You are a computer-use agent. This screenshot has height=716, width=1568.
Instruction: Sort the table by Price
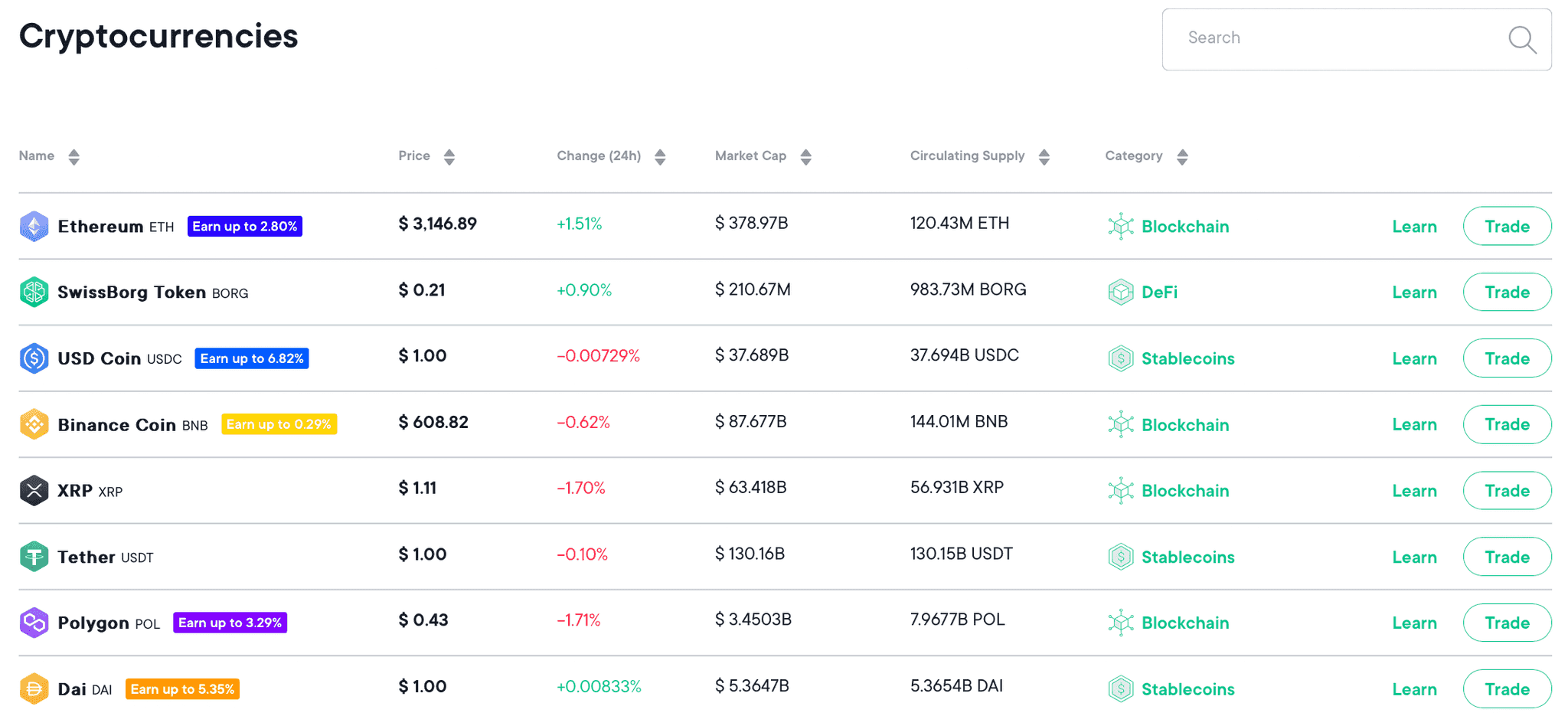click(449, 156)
